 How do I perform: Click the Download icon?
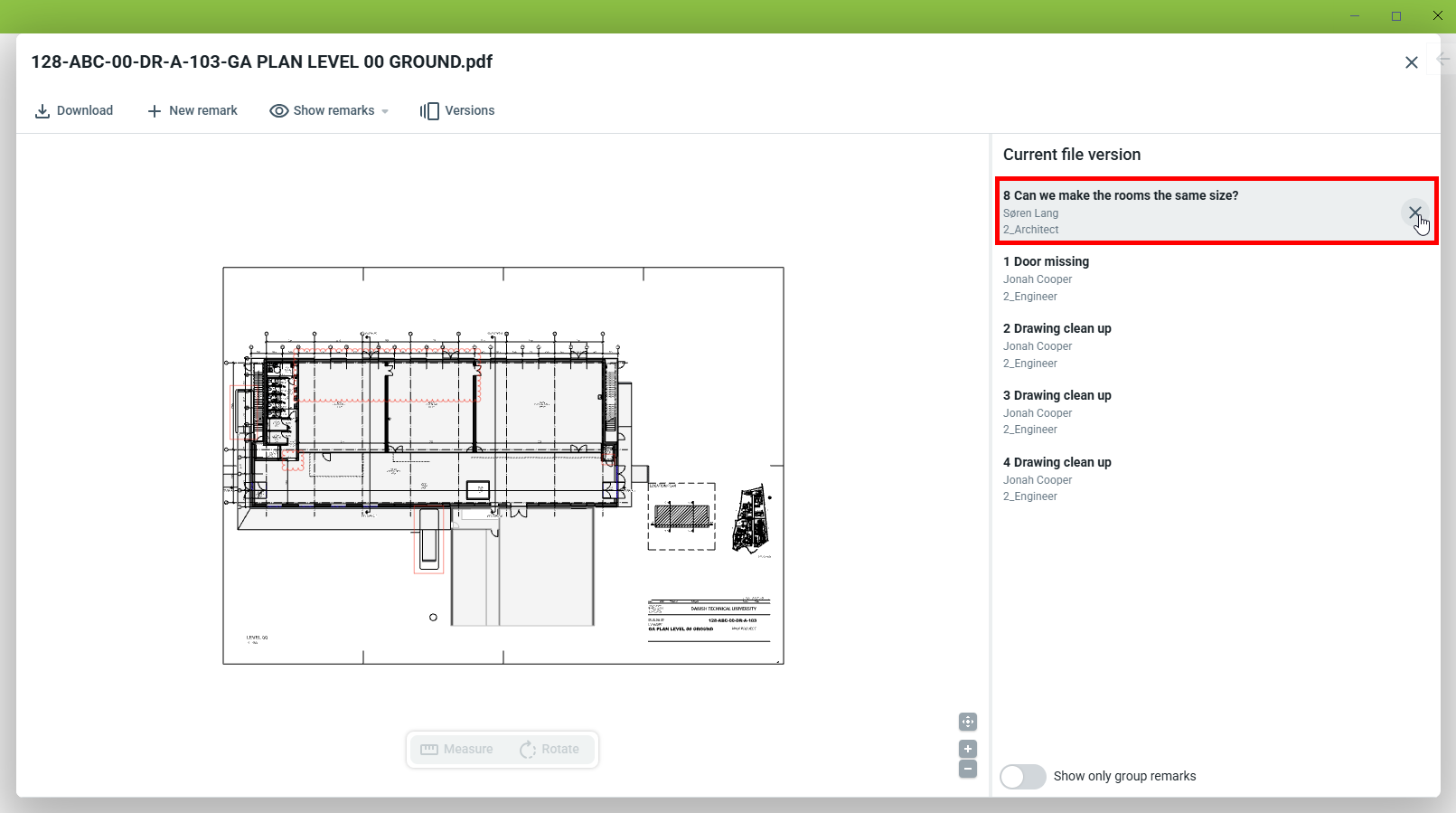[x=42, y=111]
